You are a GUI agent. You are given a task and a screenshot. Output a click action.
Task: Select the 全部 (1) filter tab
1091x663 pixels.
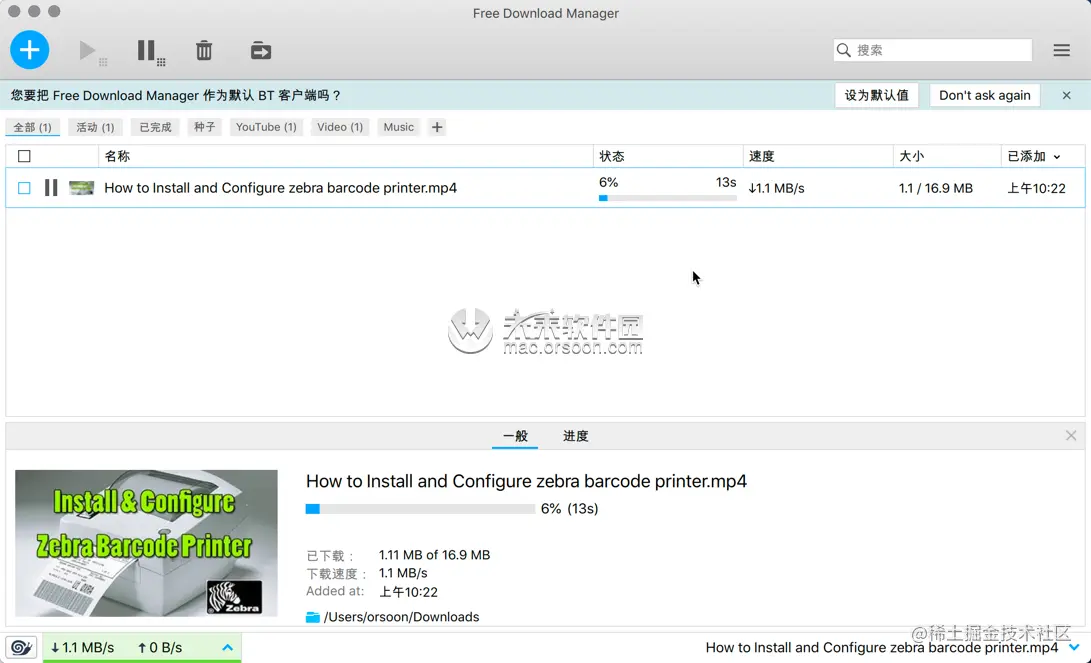click(33, 127)
